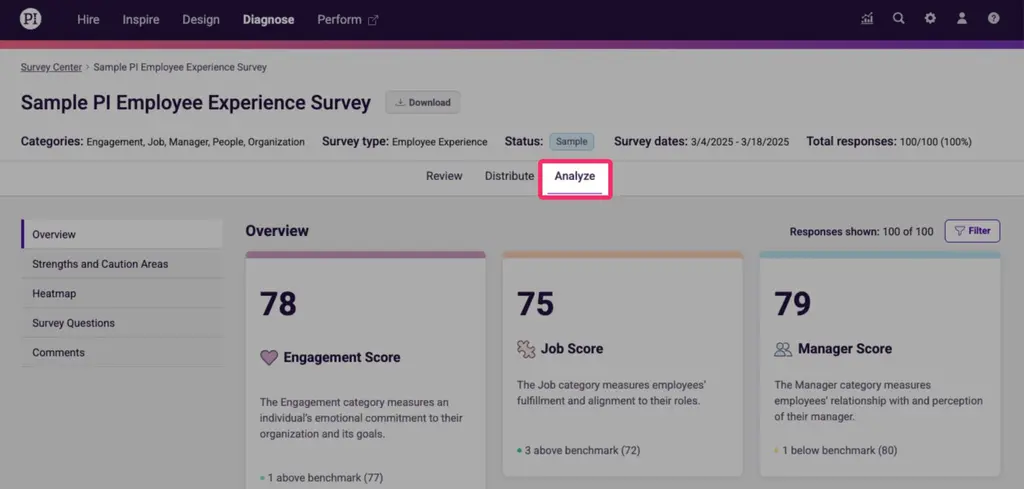Open the analytics chart icon in the top bar
The image size is (1024, 489).
coord(867,19)
